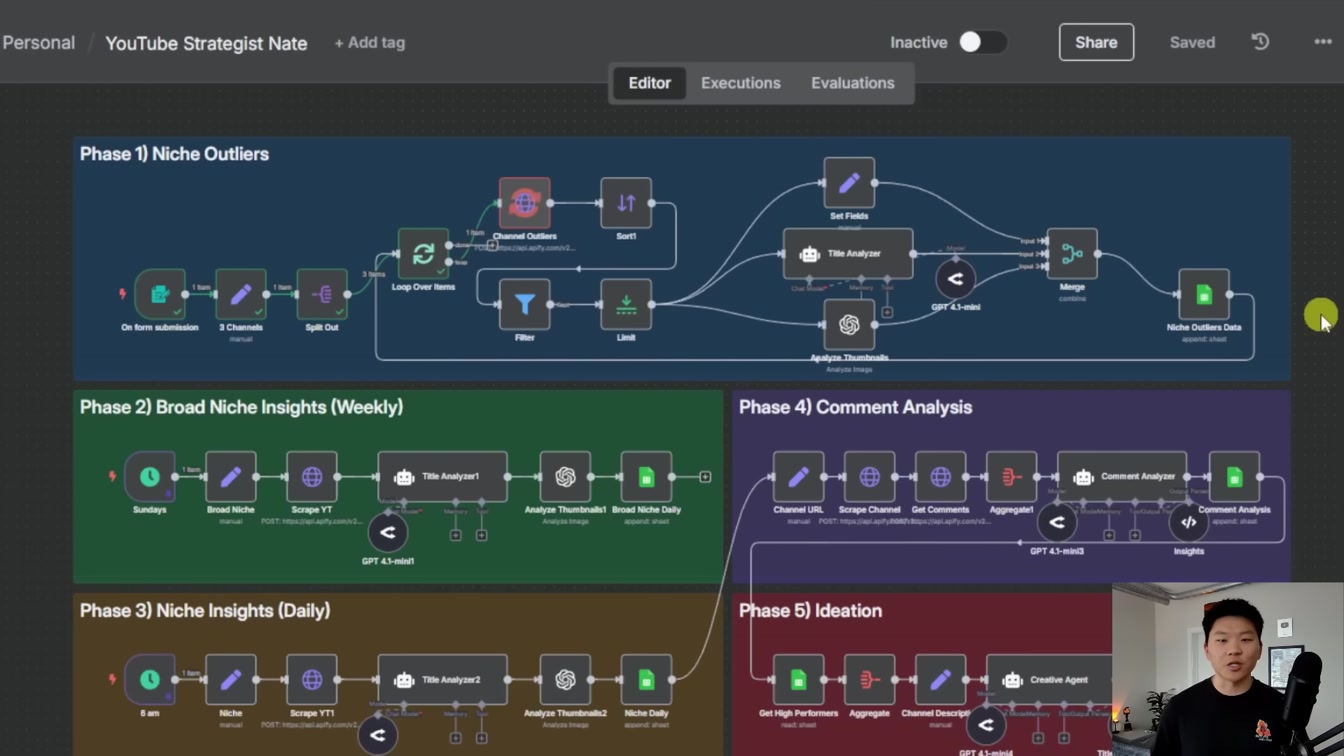Select the Niche Outliers Data sheet node
Image resolution: width=1344 pixels, height=756 pixels.
point(1204,294)
